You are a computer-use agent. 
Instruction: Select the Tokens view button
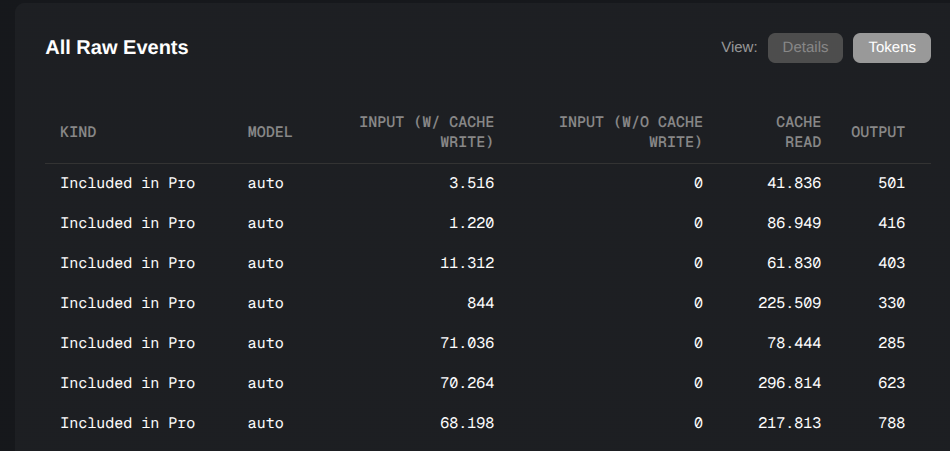click(x=892, y=48)
